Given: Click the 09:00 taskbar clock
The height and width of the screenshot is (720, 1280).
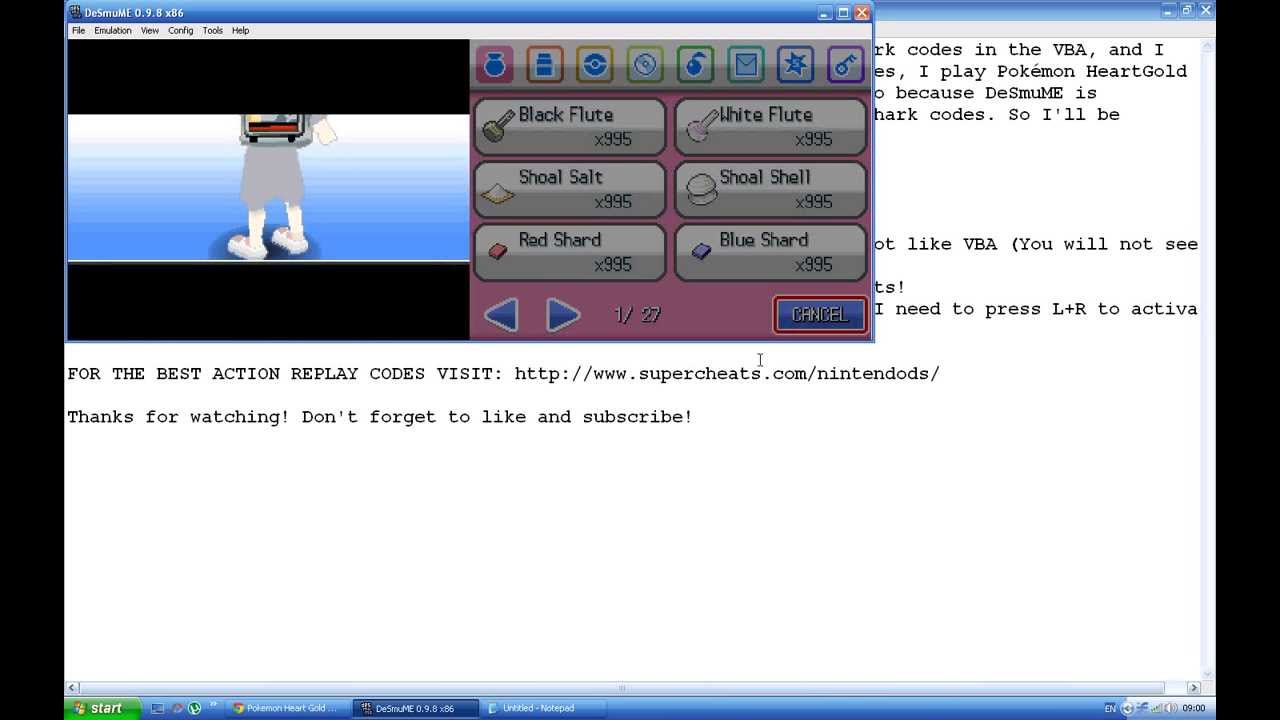Looking at the screenshot, I should tap(1193, 708).
